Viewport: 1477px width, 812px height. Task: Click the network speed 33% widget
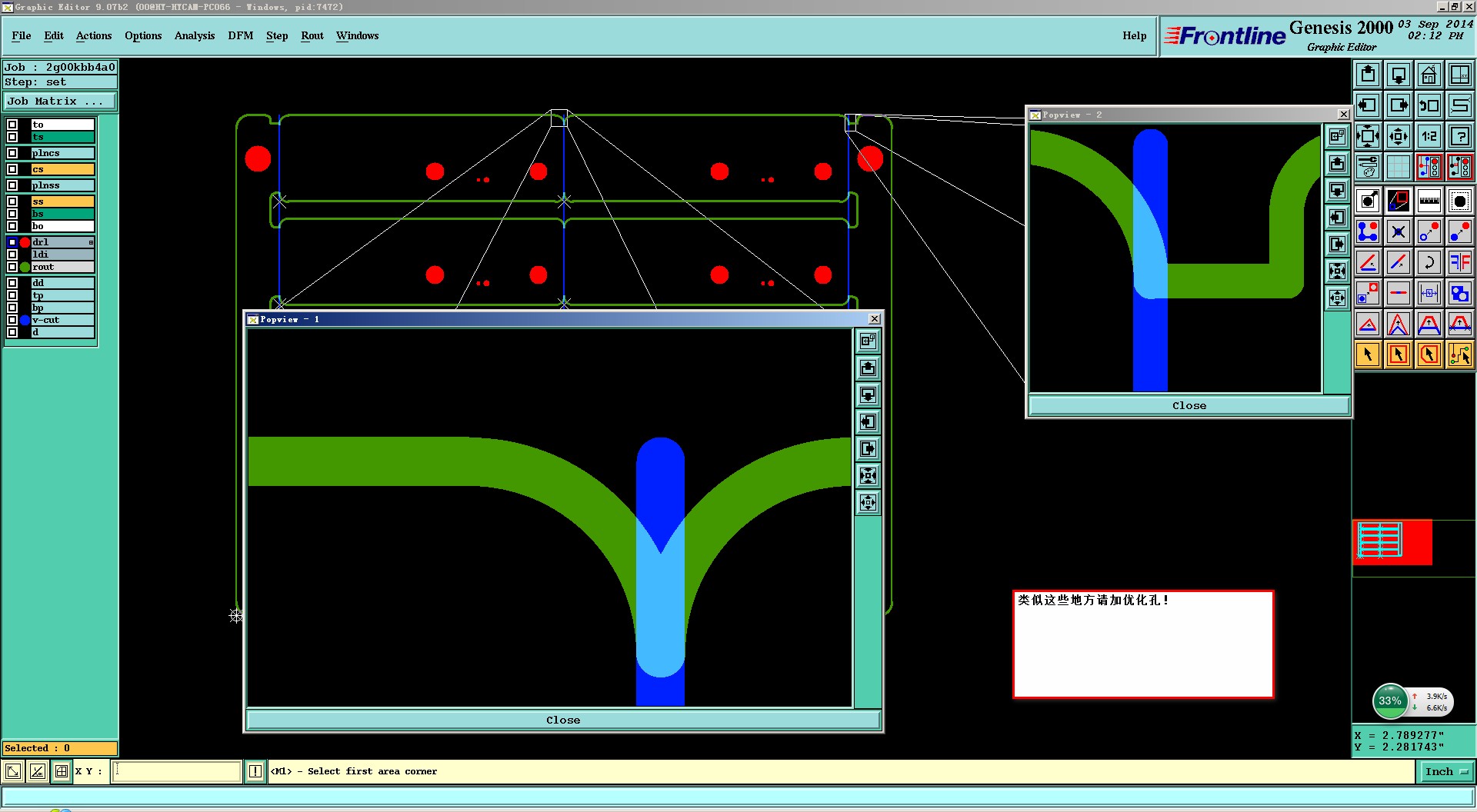click(x=1412, y=701)
